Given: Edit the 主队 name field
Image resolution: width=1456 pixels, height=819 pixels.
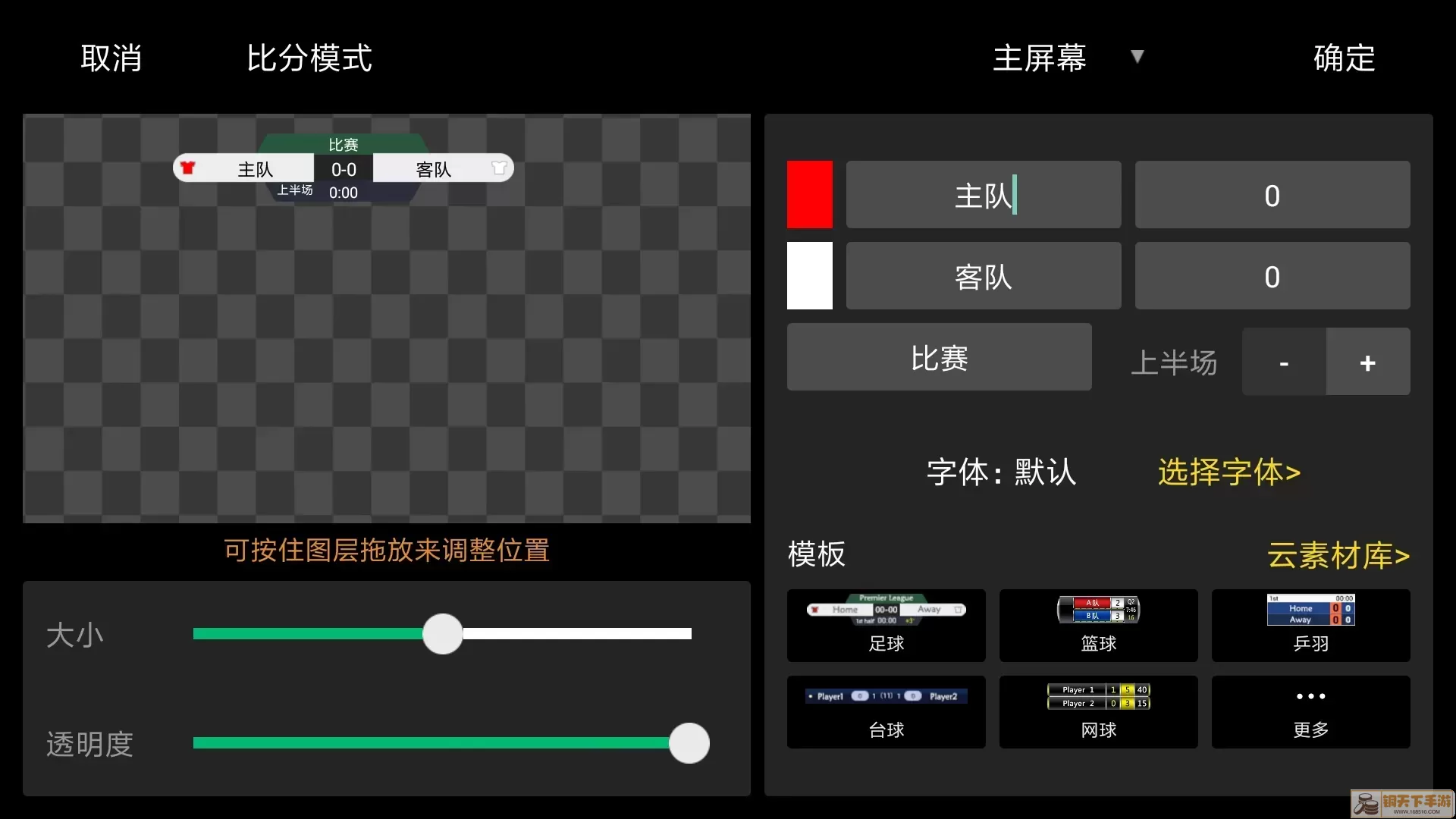Looking at the screenshot, I should click(984, 194).
